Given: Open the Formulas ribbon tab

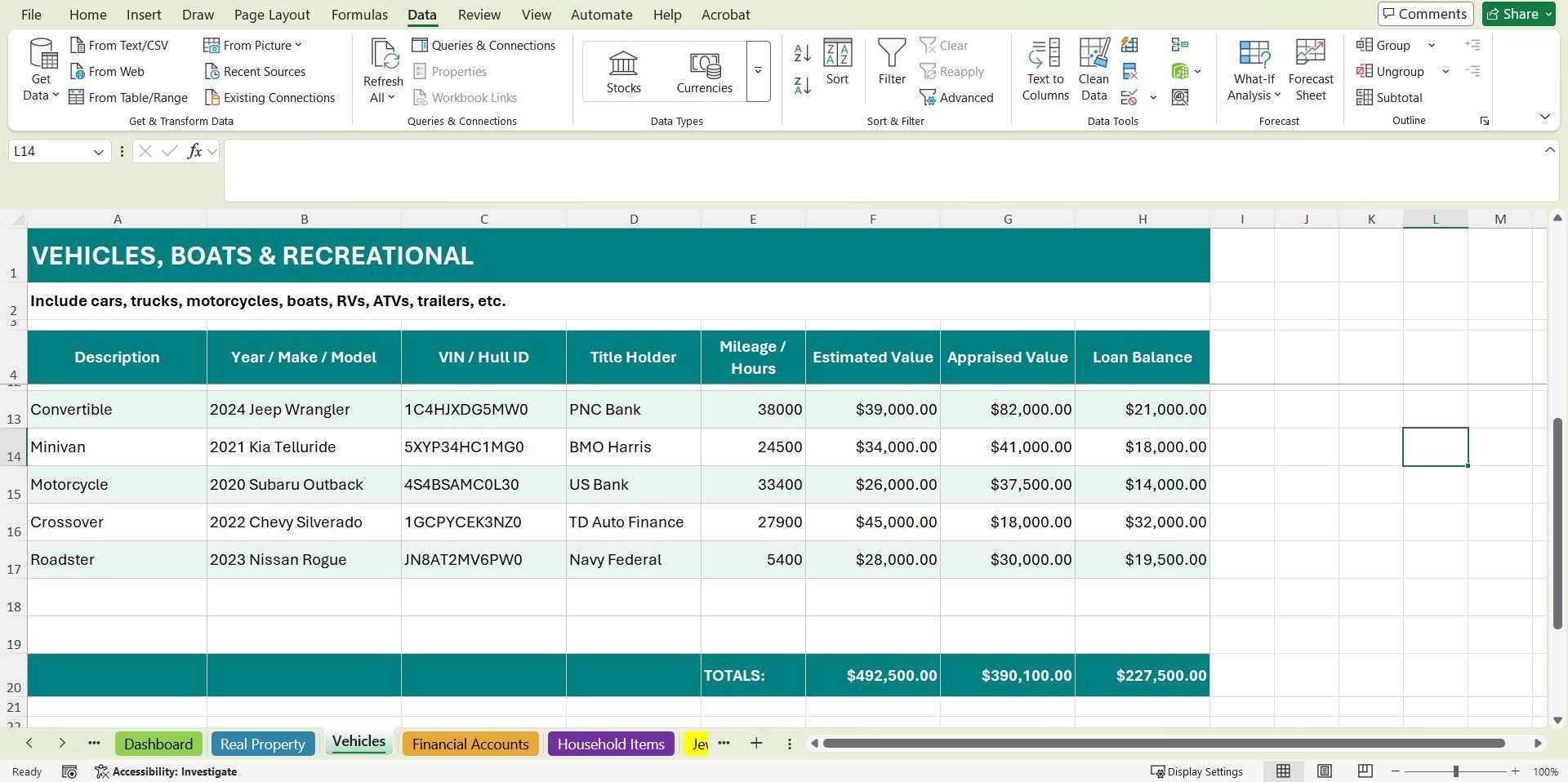Looking at the screenshot, I should pyautogui.click(x=359, y=15).
